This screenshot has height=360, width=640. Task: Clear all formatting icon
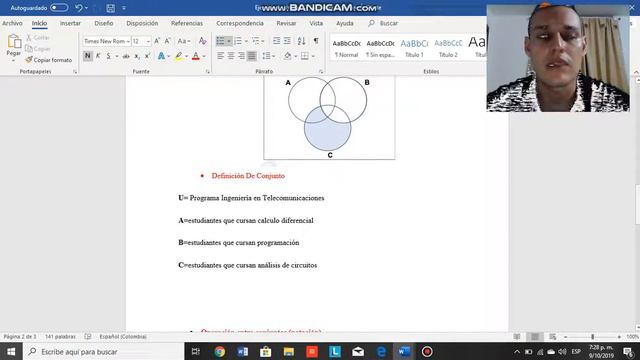point(202,41)
